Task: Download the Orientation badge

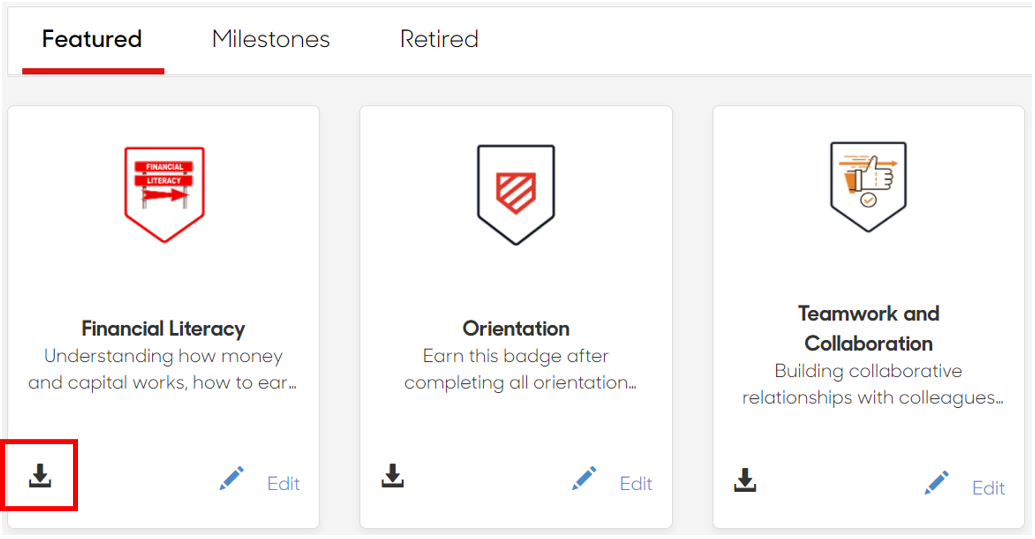Action: [393, 475]
